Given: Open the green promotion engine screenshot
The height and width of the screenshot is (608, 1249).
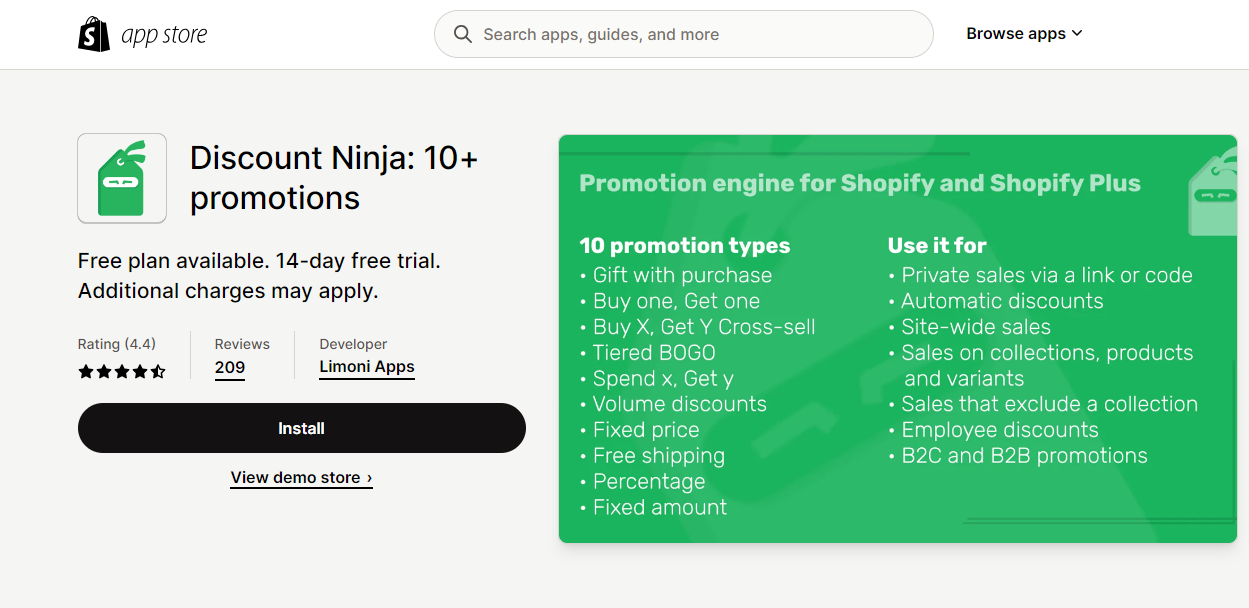Looking at the screenshot, I should coord(898,339).
